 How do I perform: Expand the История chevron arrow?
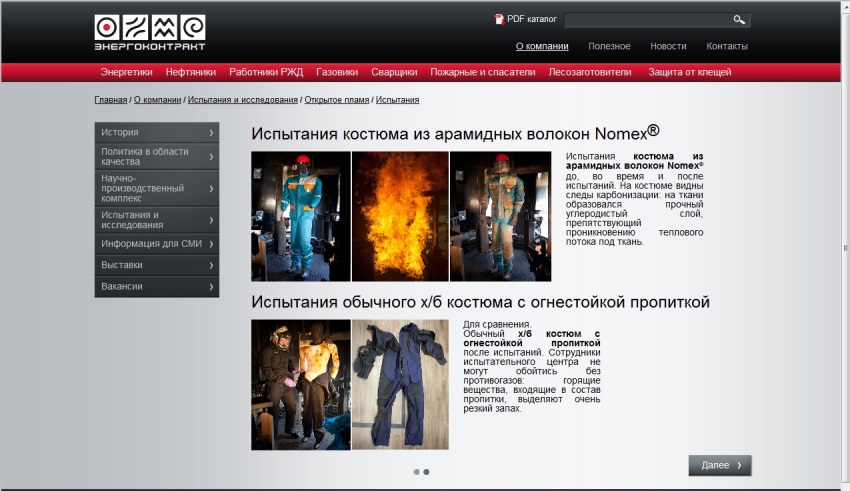211,133
